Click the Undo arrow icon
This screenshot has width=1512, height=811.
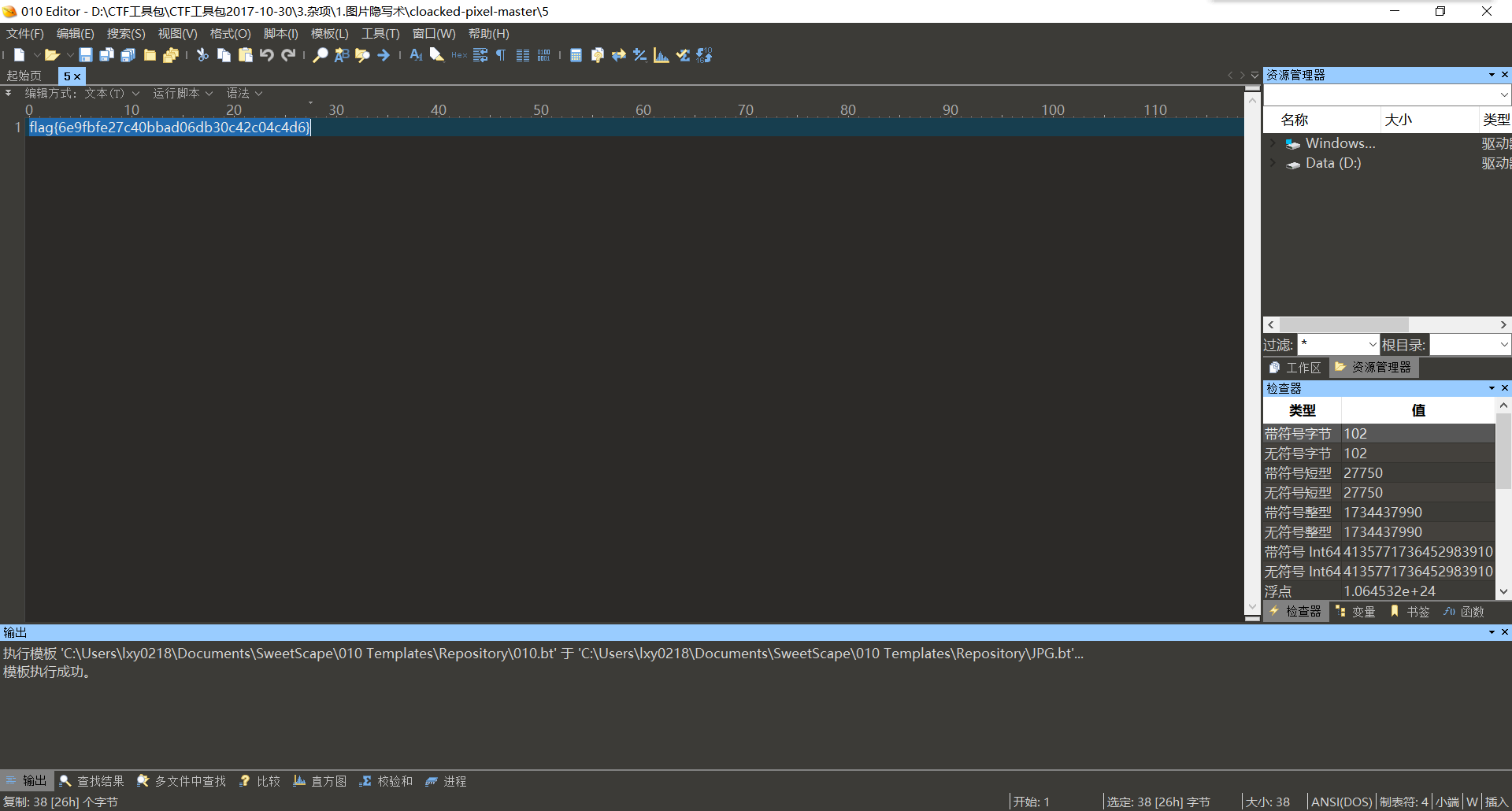pyautogui.click(x=267, y=55)
